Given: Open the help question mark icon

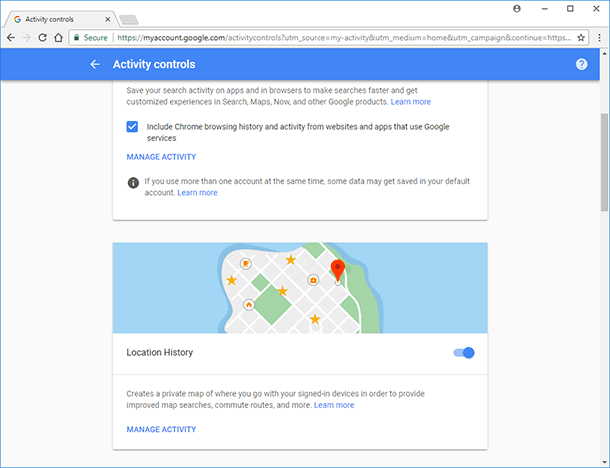Looking at the screenshot, I should tap(581, 64).
